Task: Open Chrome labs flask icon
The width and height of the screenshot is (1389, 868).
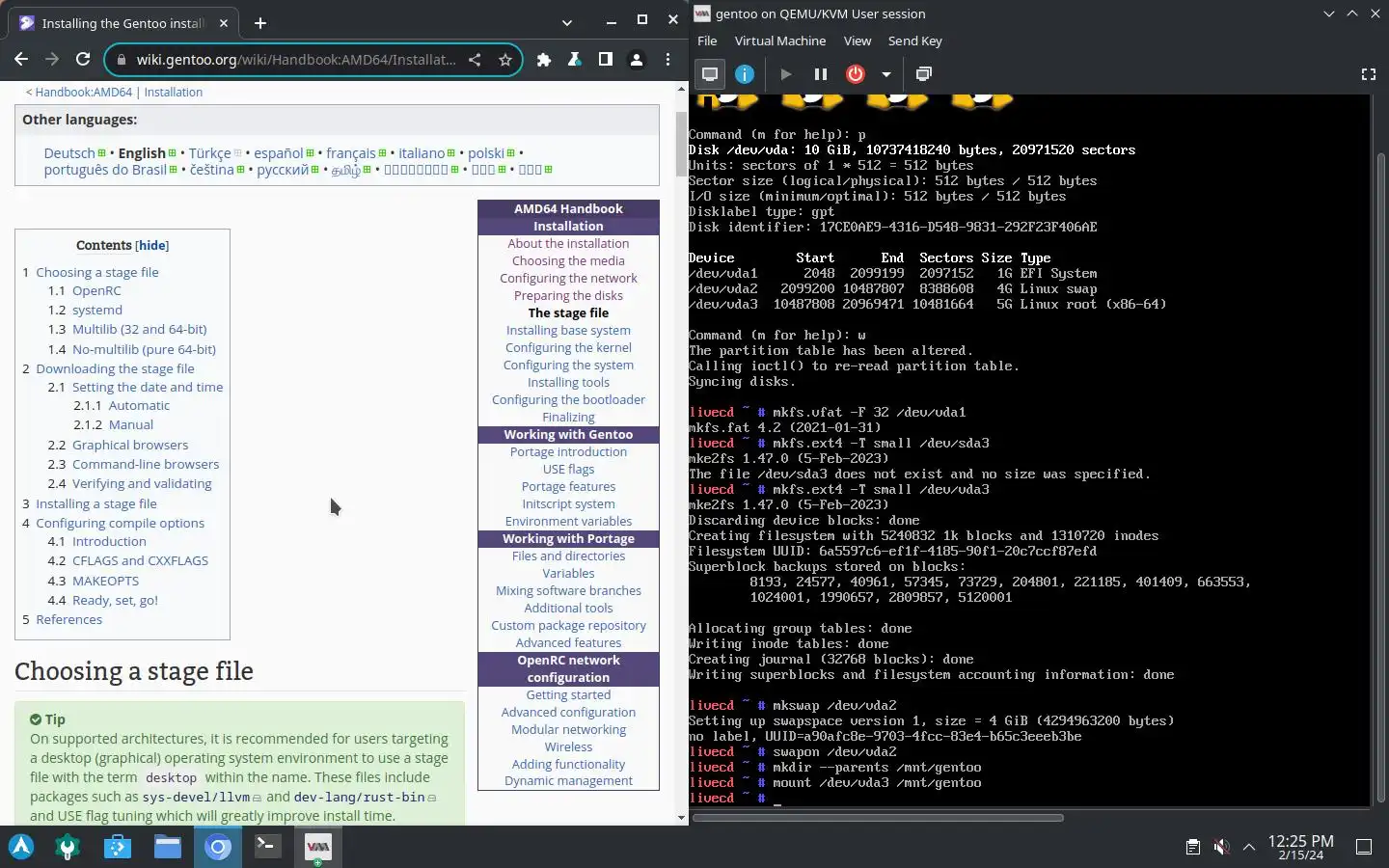Action: pos(575,60)
